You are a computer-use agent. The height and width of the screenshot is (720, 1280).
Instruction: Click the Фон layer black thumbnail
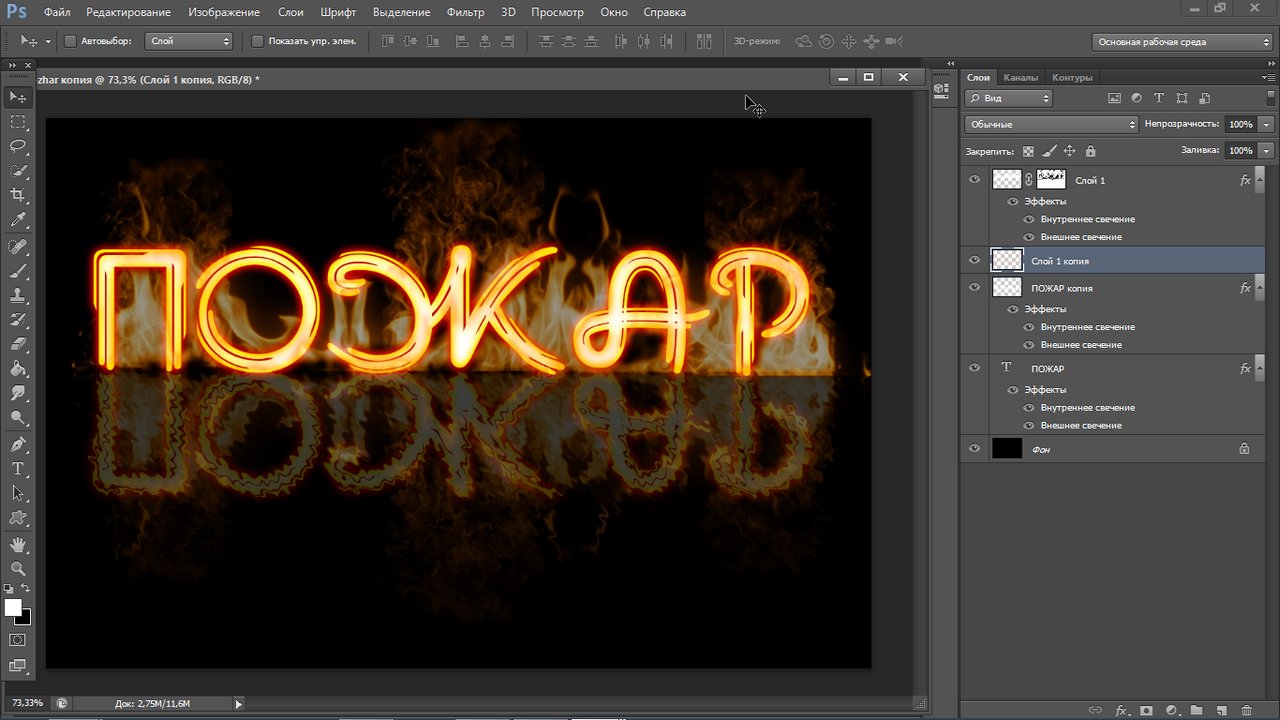click(x=1007, y=449)
